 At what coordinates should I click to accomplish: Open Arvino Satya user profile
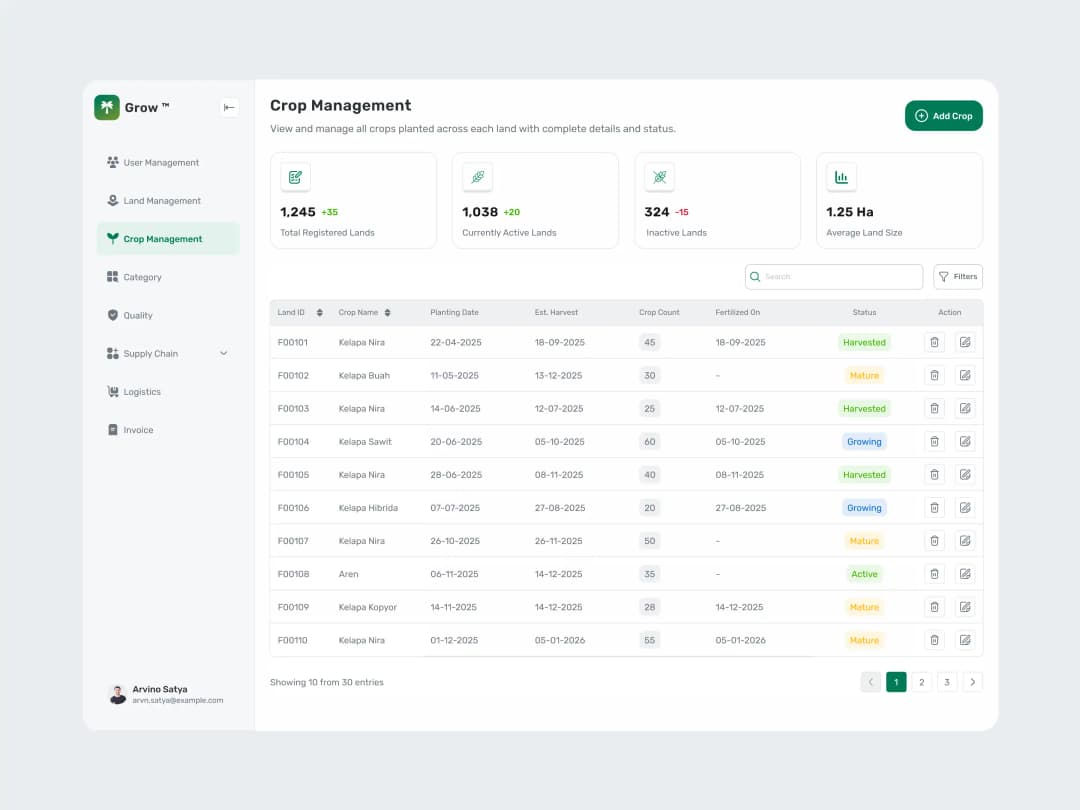tap(167, 694)
